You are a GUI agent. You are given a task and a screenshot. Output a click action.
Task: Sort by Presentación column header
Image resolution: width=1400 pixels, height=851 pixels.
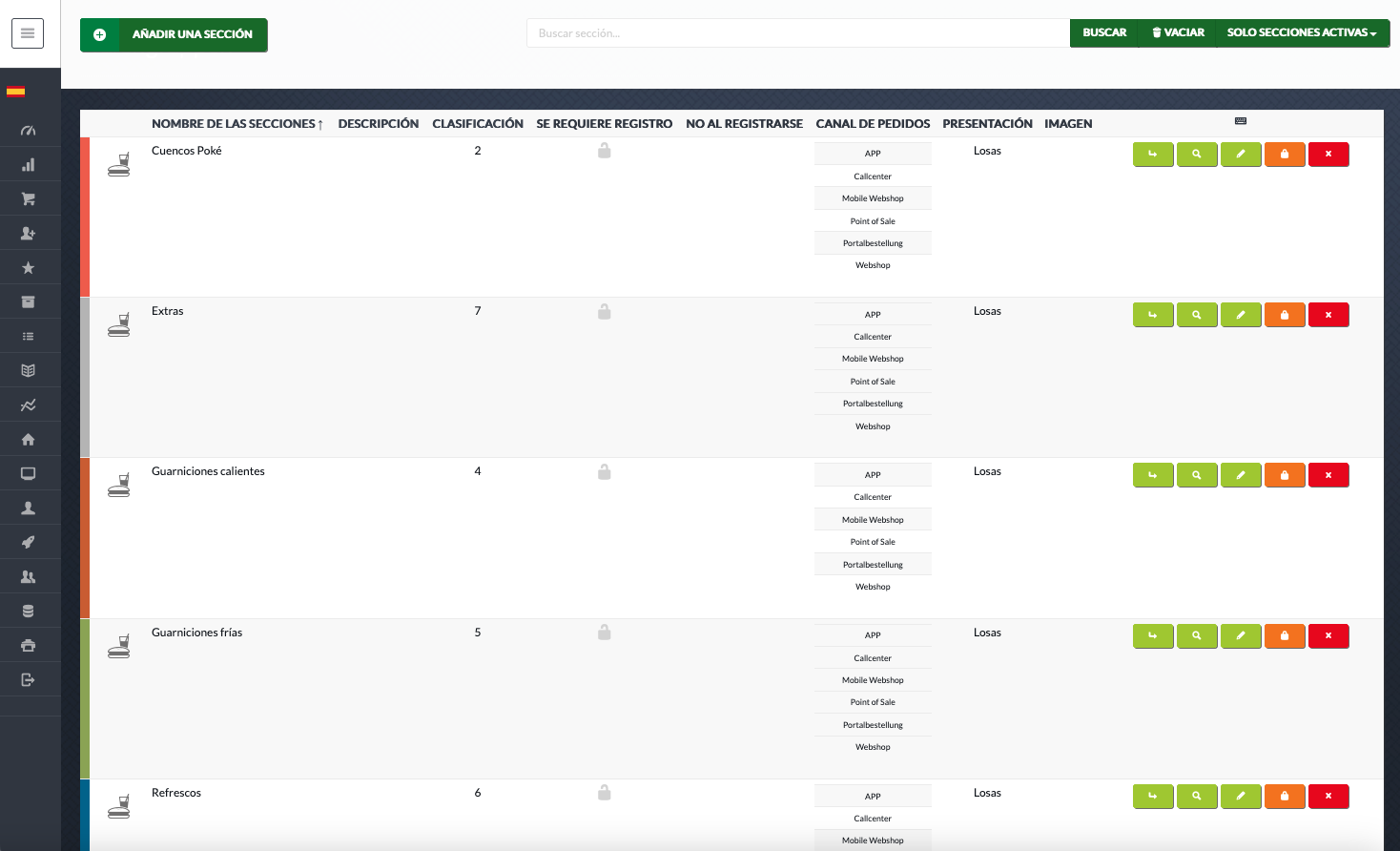pos(987,124)
